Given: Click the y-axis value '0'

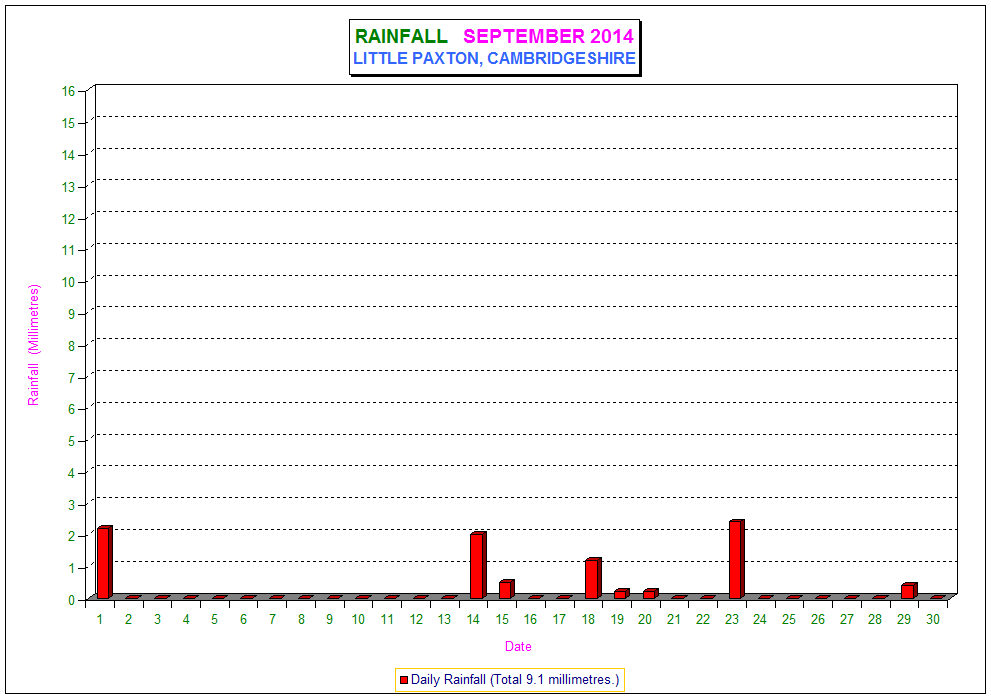Looking at the screenshot, I should point(71,600).
